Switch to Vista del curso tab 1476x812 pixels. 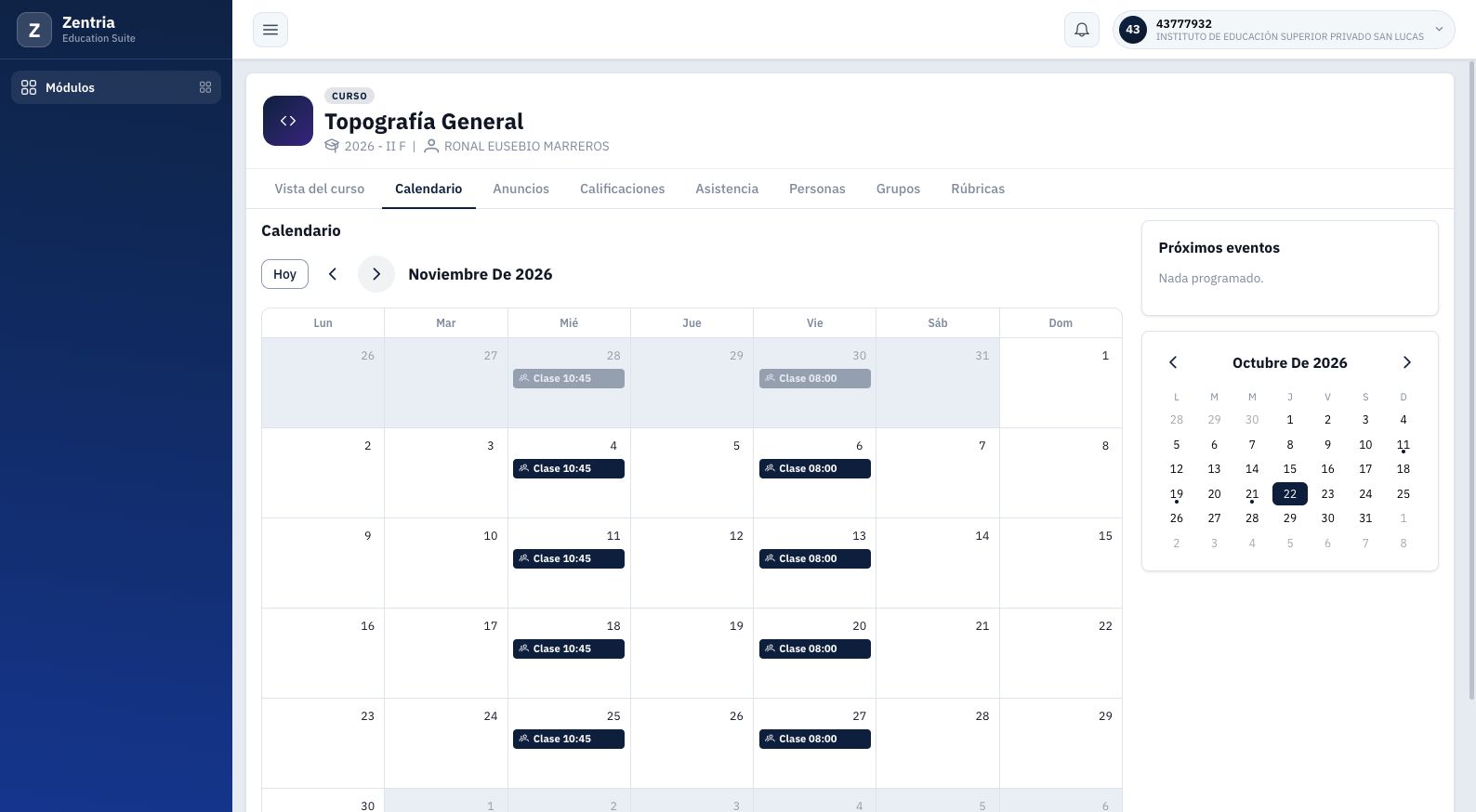click(320, 189)
